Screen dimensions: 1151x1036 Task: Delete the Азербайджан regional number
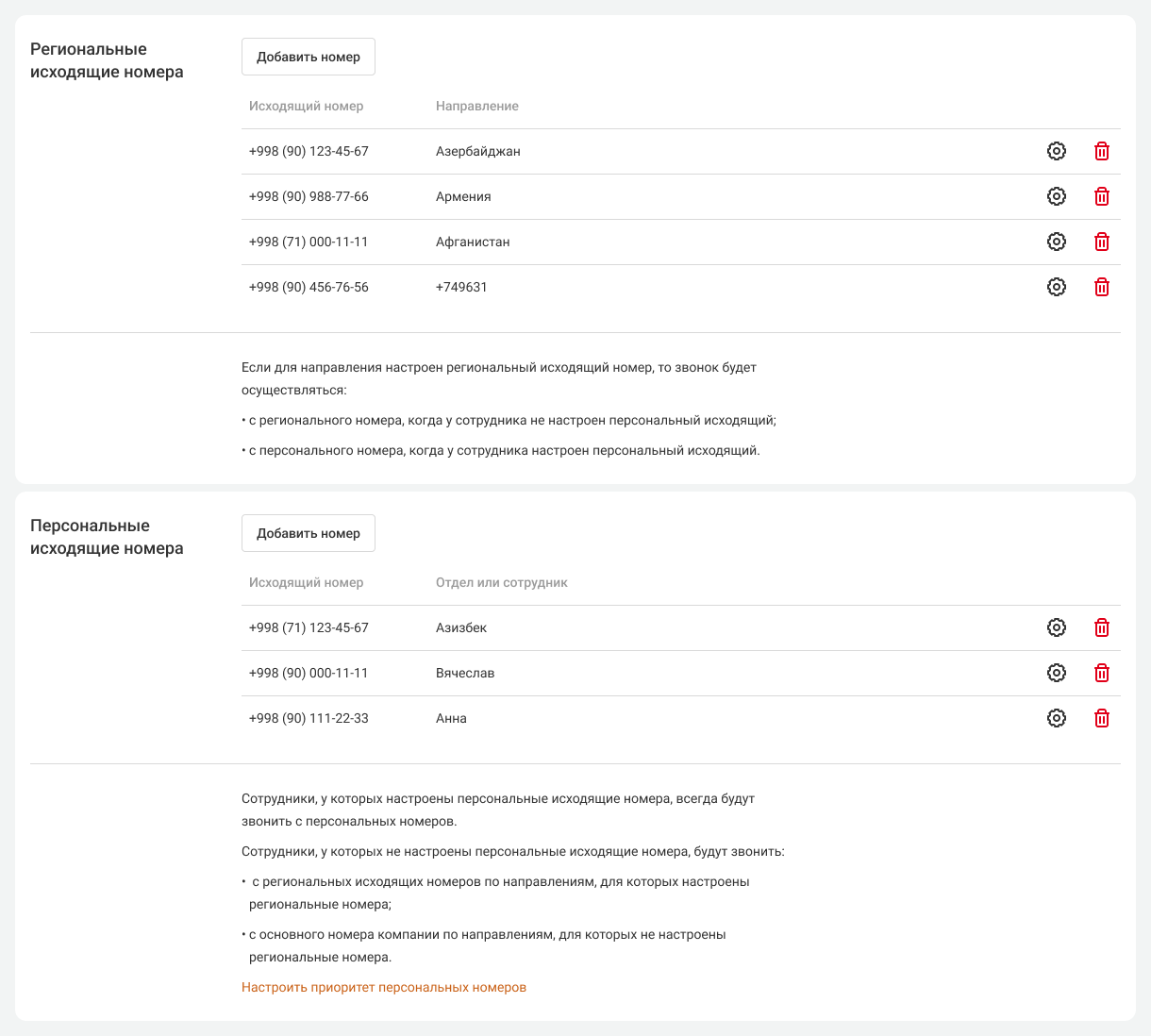1101,151
